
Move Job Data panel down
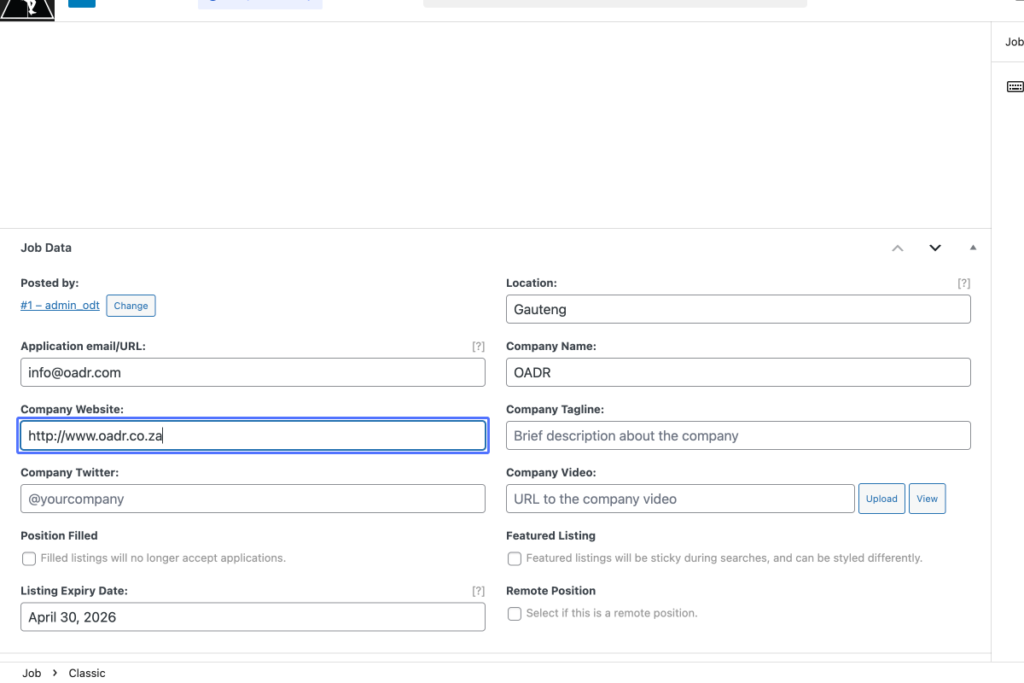[x=935, y=248]
